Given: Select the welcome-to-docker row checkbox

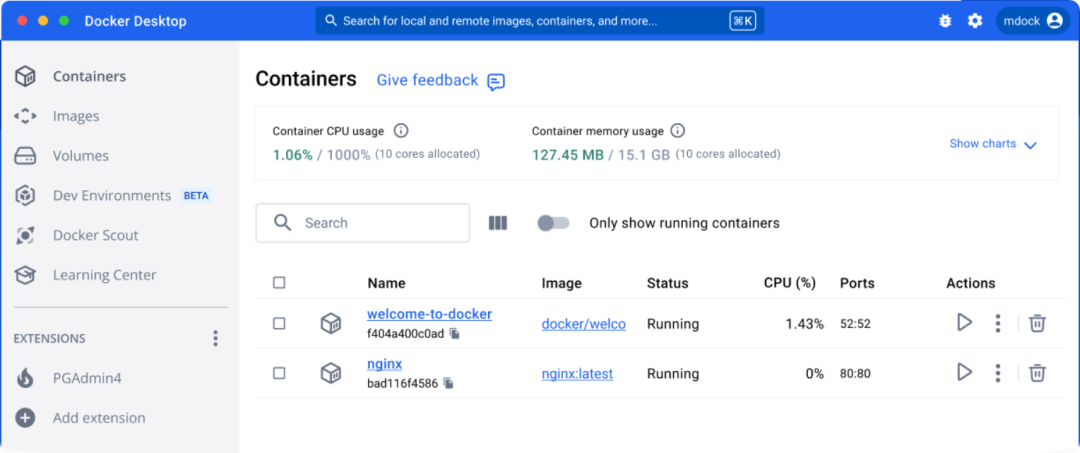Looking at the screenshot, I should pyautogui.click(x=279, y=324).
